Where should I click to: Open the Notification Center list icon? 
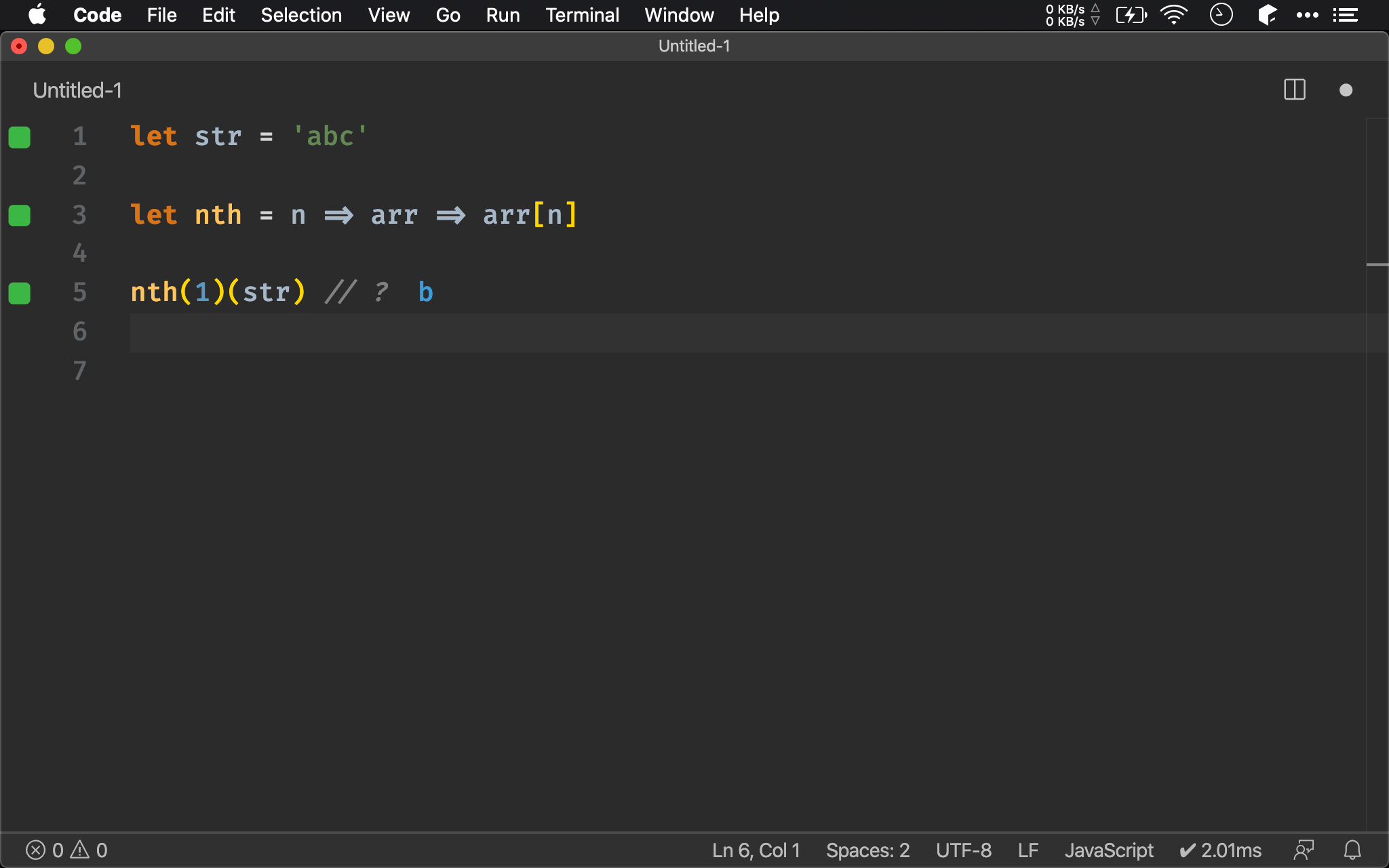coord(1345,15)
